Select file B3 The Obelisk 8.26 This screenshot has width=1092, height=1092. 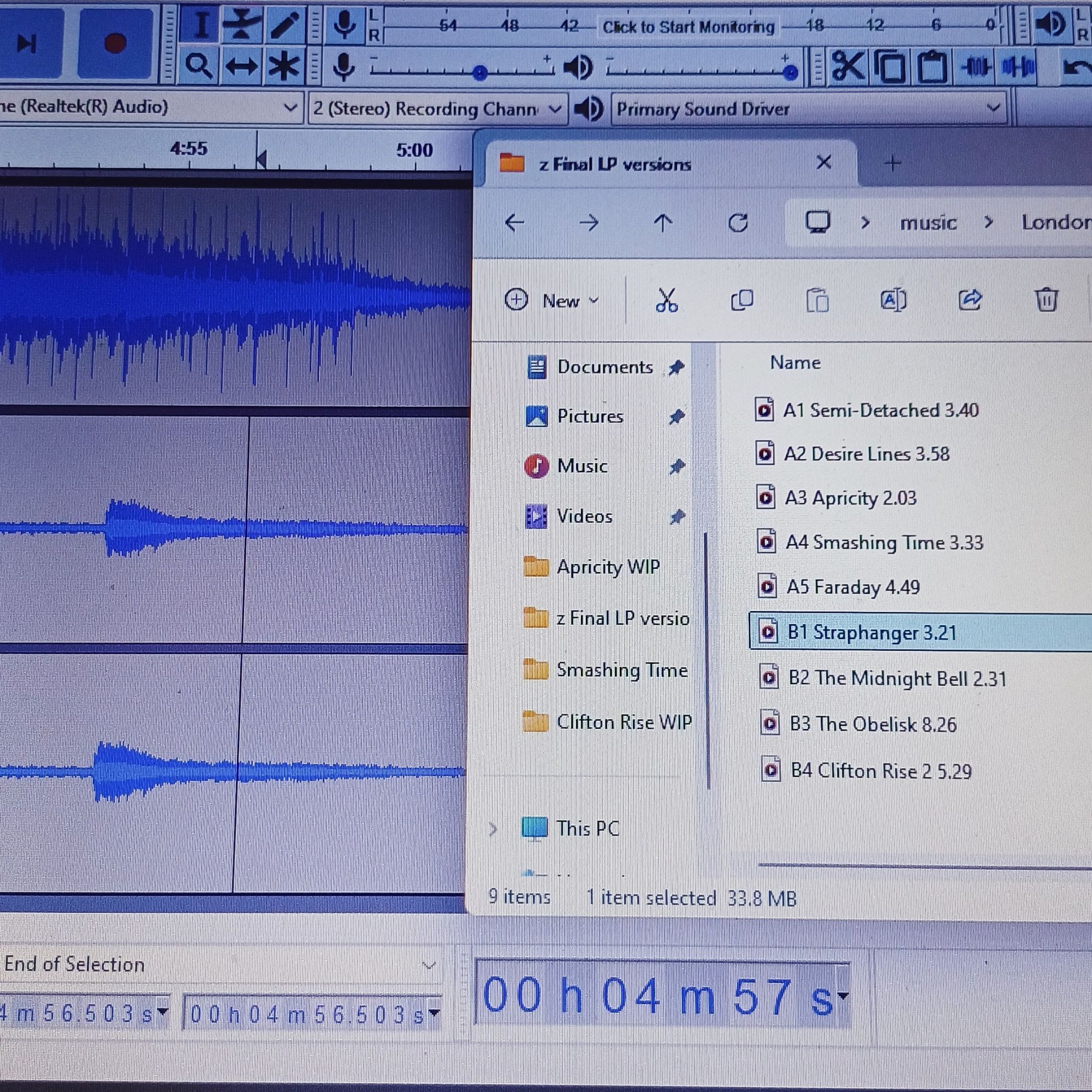pos(859,724)
